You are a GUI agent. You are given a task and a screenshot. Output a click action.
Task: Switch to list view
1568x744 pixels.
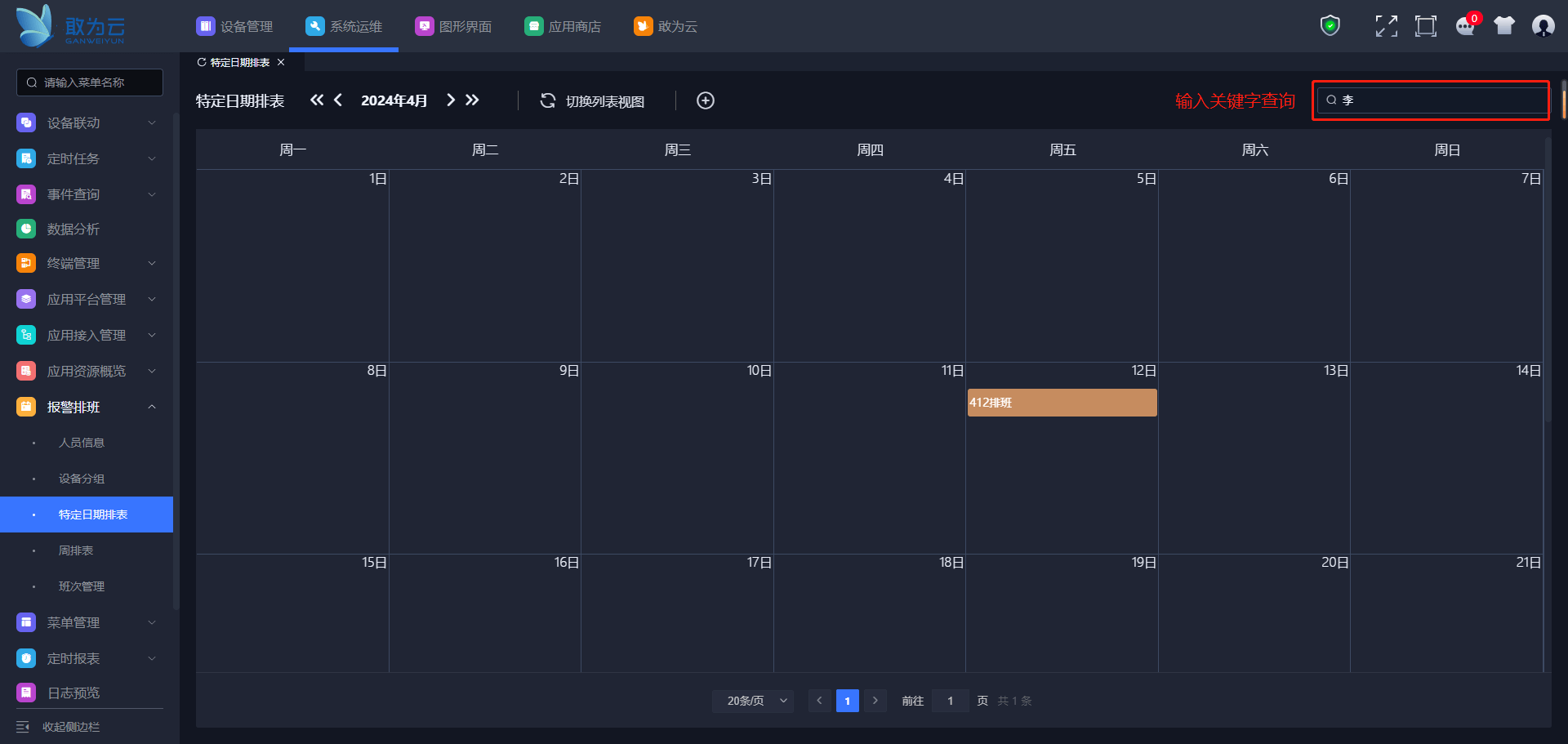[593, 101]
